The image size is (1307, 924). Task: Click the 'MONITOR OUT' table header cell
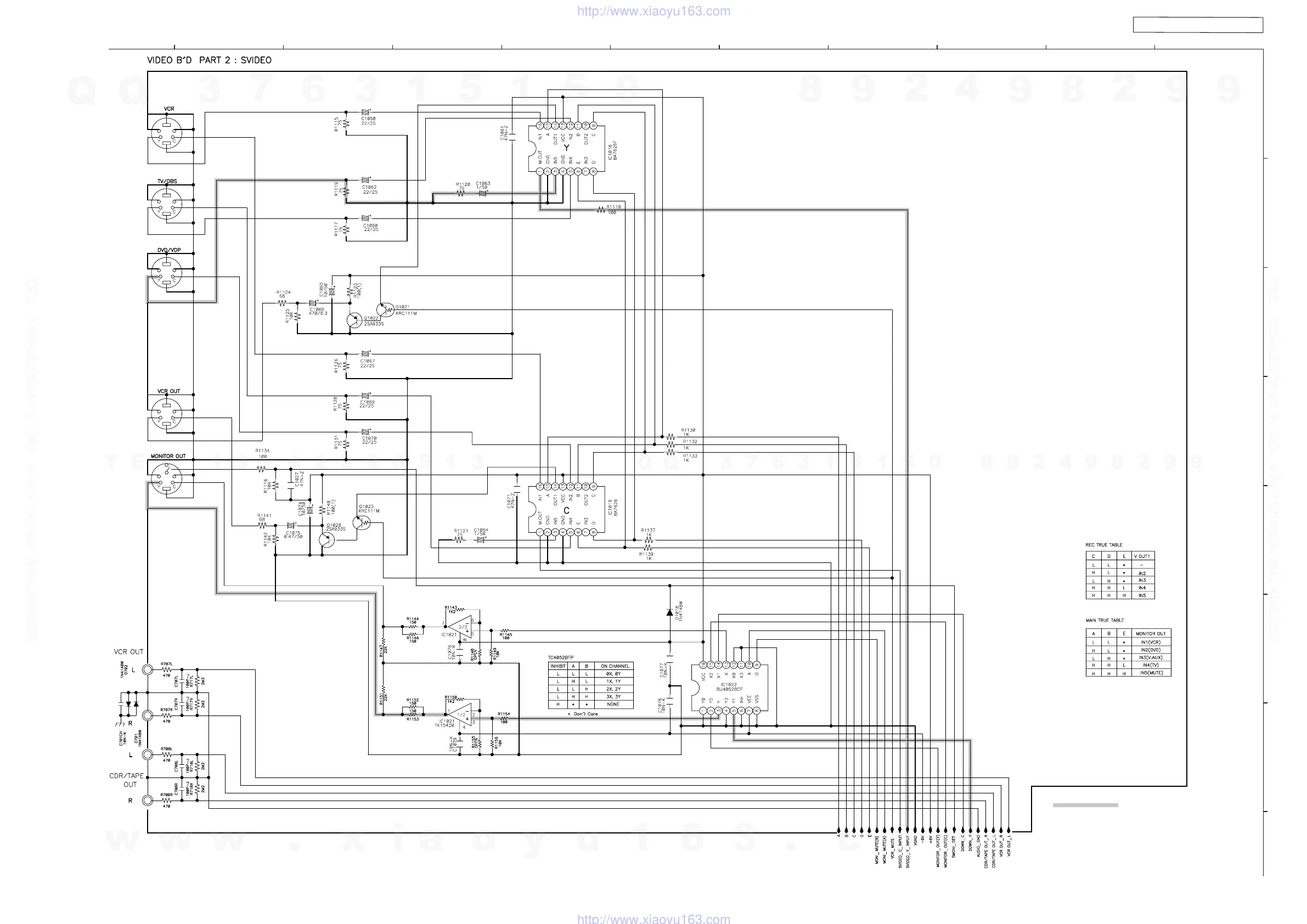point(1151,634)
